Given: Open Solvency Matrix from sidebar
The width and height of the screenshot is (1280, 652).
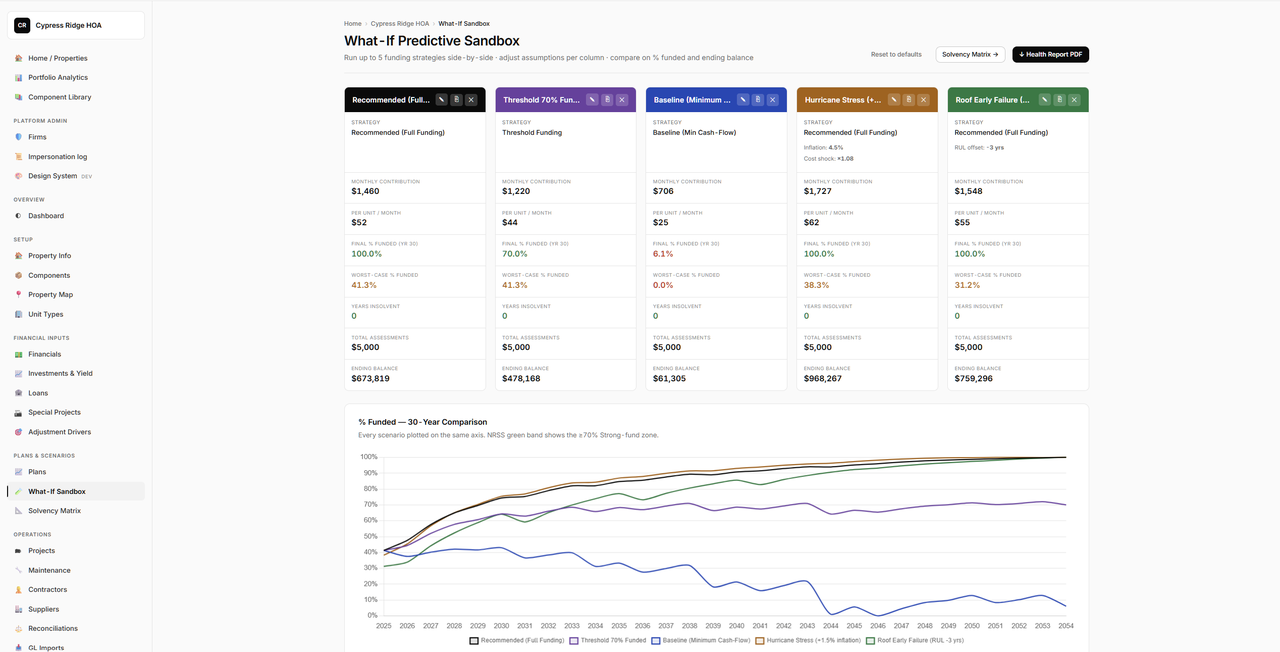Looking at the screenshot, I should coord(76,511).
